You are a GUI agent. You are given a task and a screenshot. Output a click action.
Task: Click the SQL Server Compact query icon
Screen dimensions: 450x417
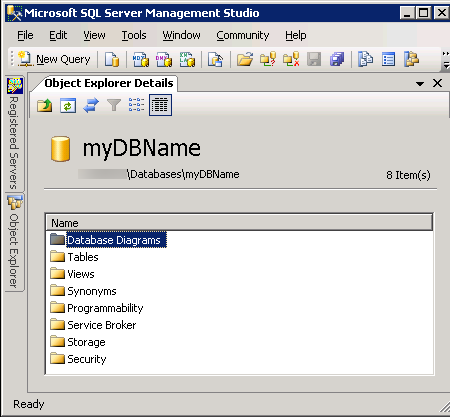tap(215, 59)
